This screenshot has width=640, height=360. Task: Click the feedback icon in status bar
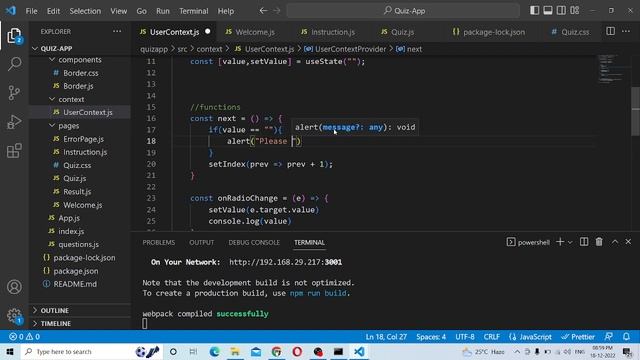(x=609, y=337)
